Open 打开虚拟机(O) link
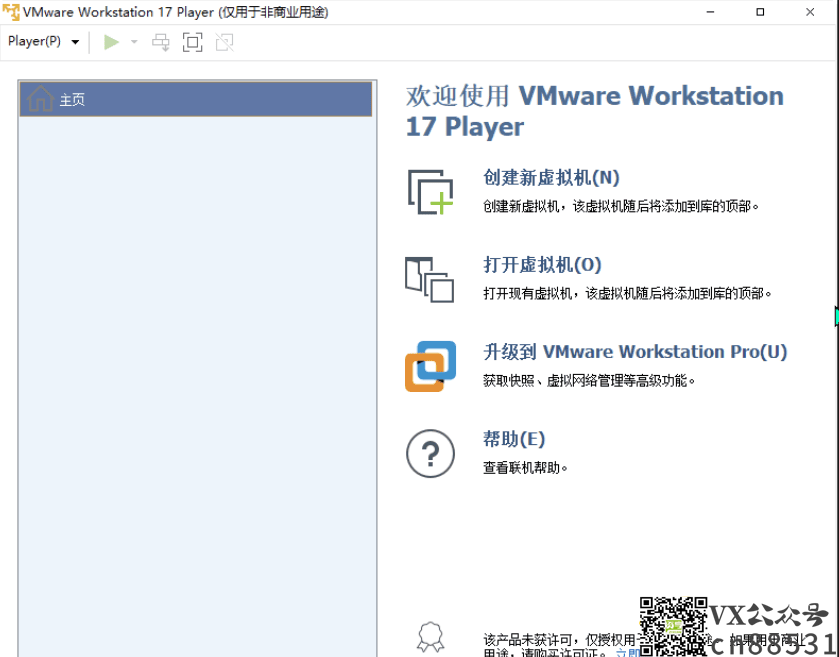839x657 pixels. (x=542, y=265)
